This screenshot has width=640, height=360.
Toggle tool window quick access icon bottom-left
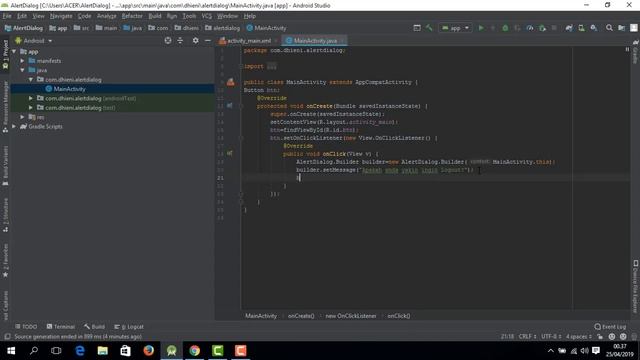coord(7,337)
